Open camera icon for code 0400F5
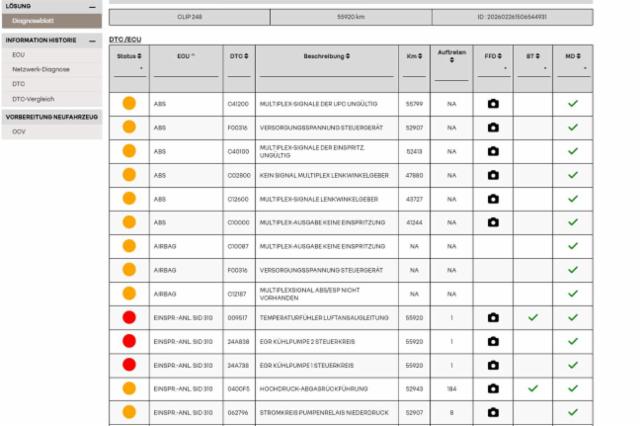640x426 pixels. (492, 388)
